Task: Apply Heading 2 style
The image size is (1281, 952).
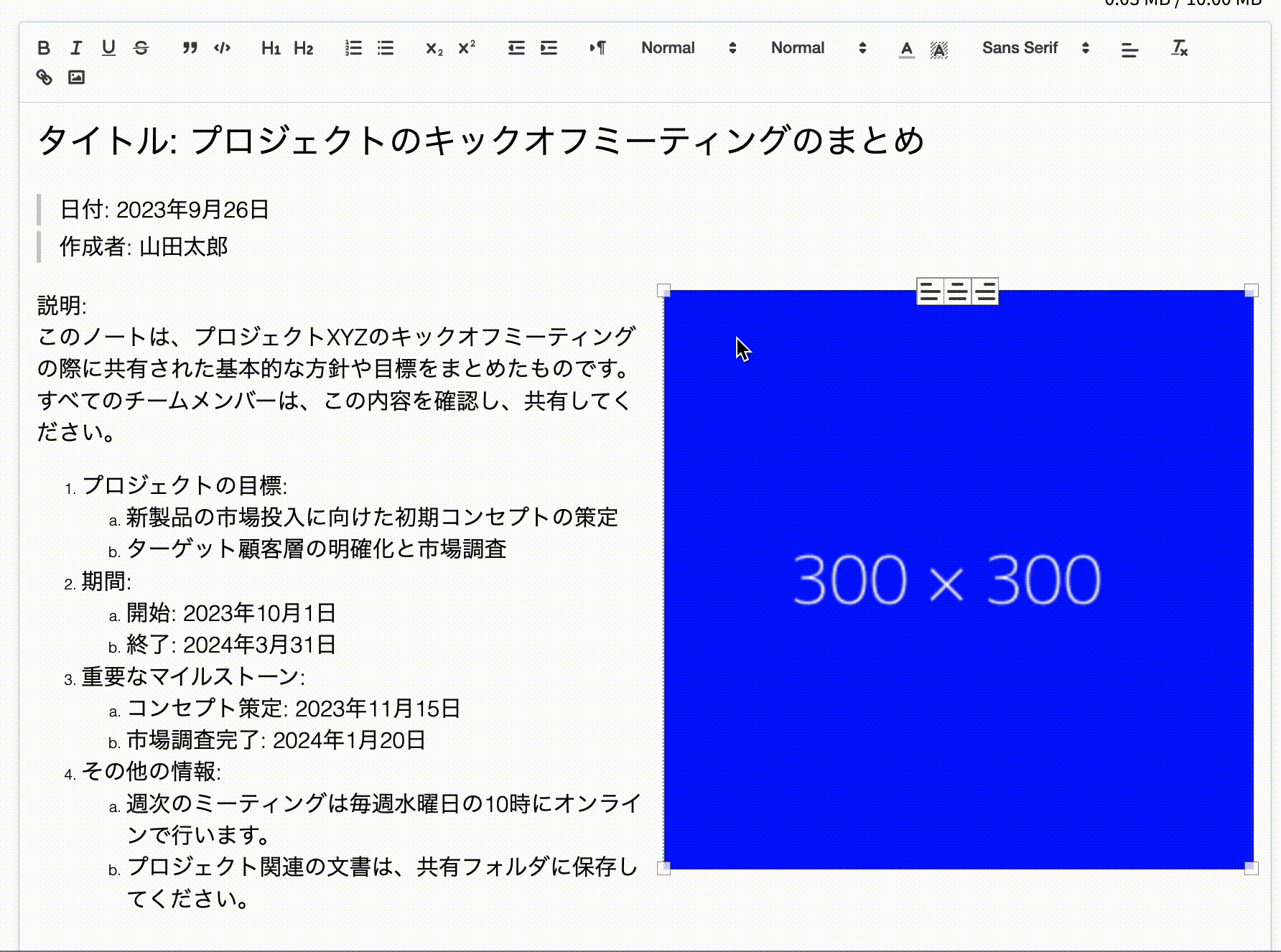Action: coord(304,48)
